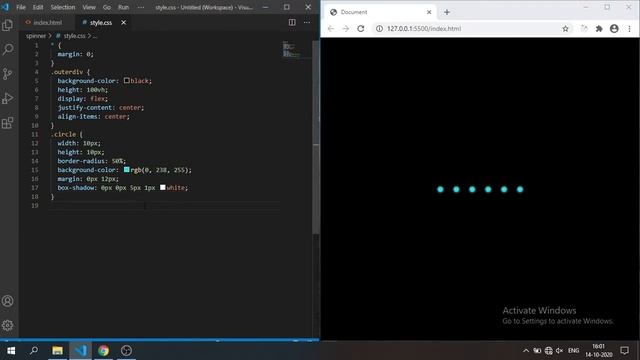Open the rgb cyan color swatch
This screenshot has height=360, width=640.
click(127, 169)
